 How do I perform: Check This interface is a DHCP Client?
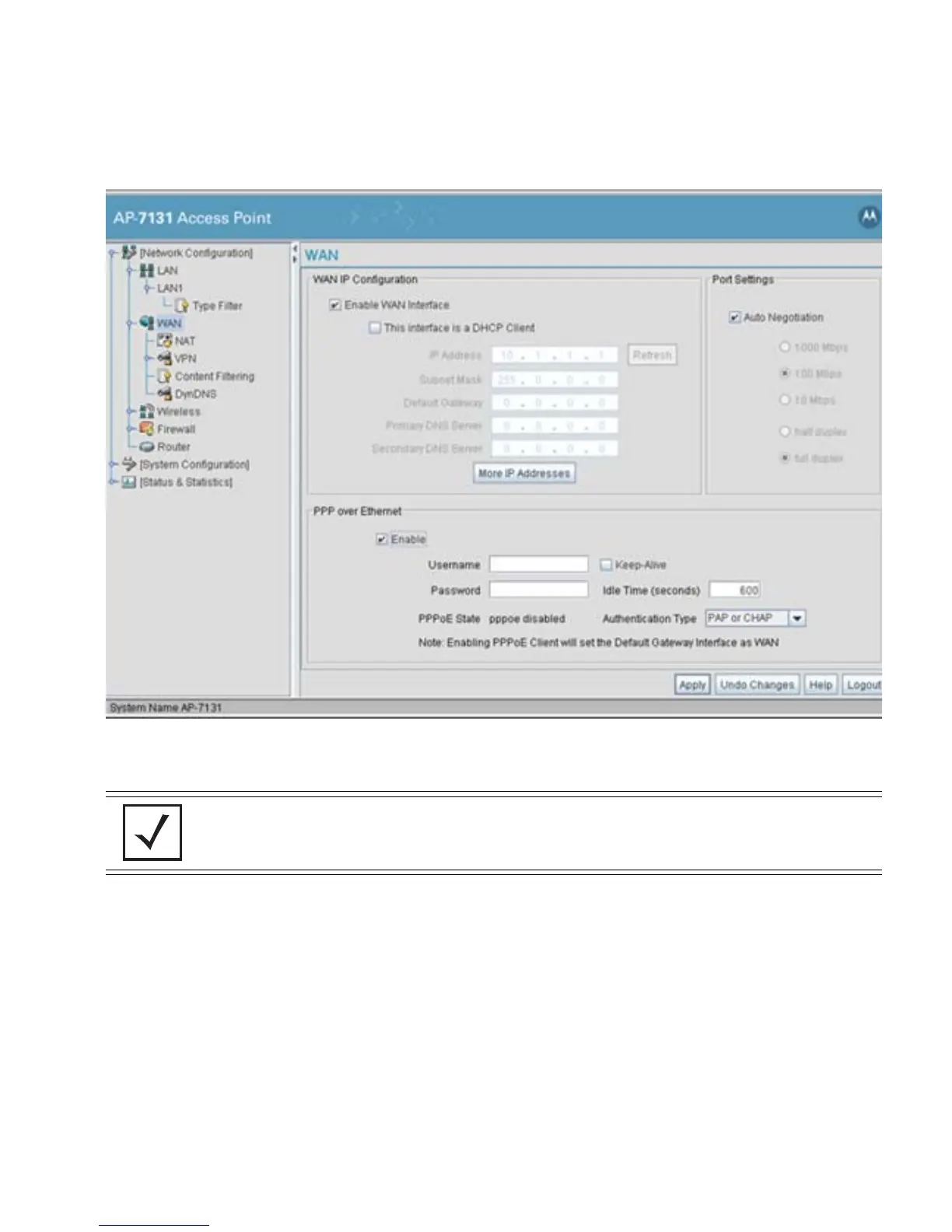(375, 327)
